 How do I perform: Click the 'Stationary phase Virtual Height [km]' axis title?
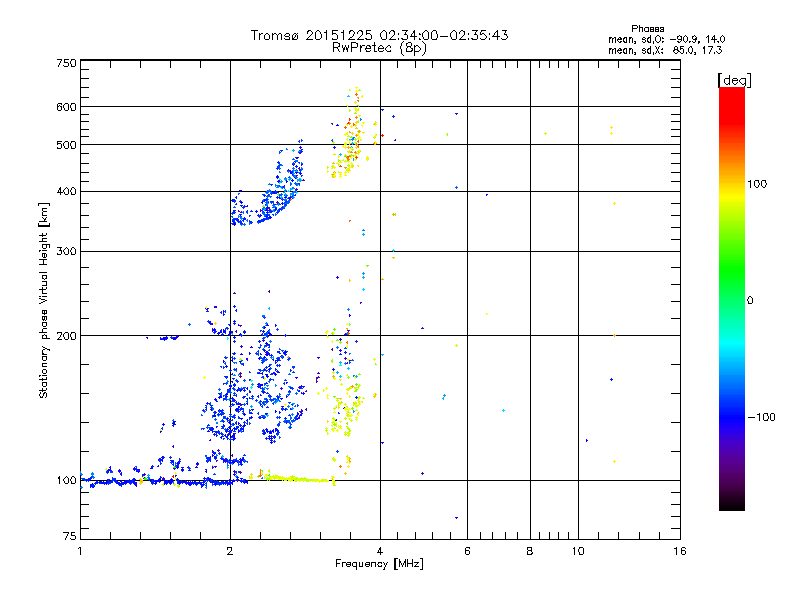coord(43,301)
